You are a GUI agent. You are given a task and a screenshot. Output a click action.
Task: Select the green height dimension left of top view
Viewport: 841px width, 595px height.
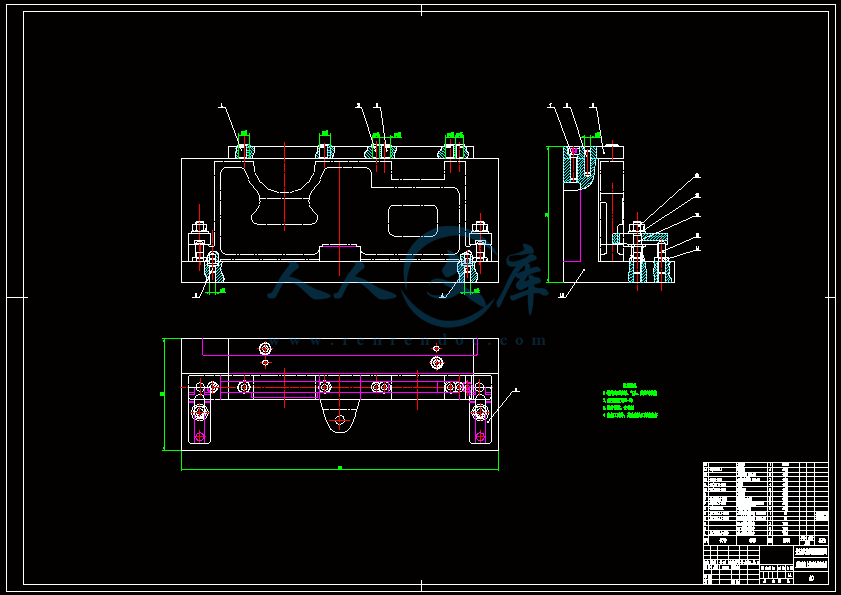coord(164,394)
